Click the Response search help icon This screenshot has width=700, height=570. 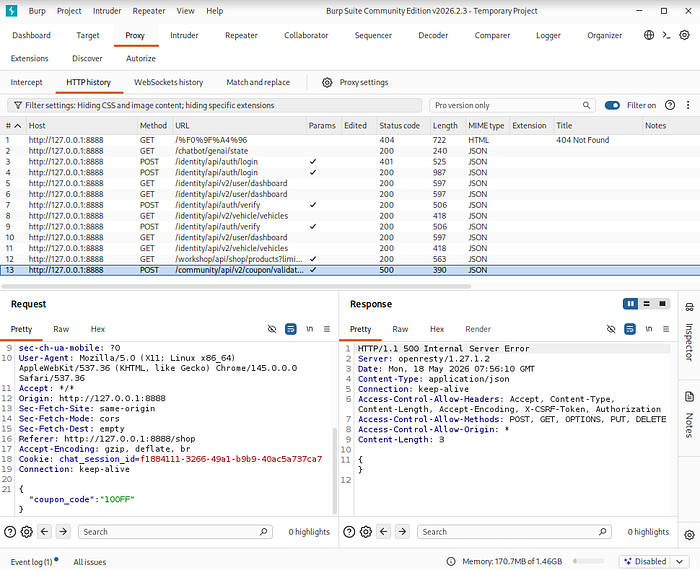[349, 532]
